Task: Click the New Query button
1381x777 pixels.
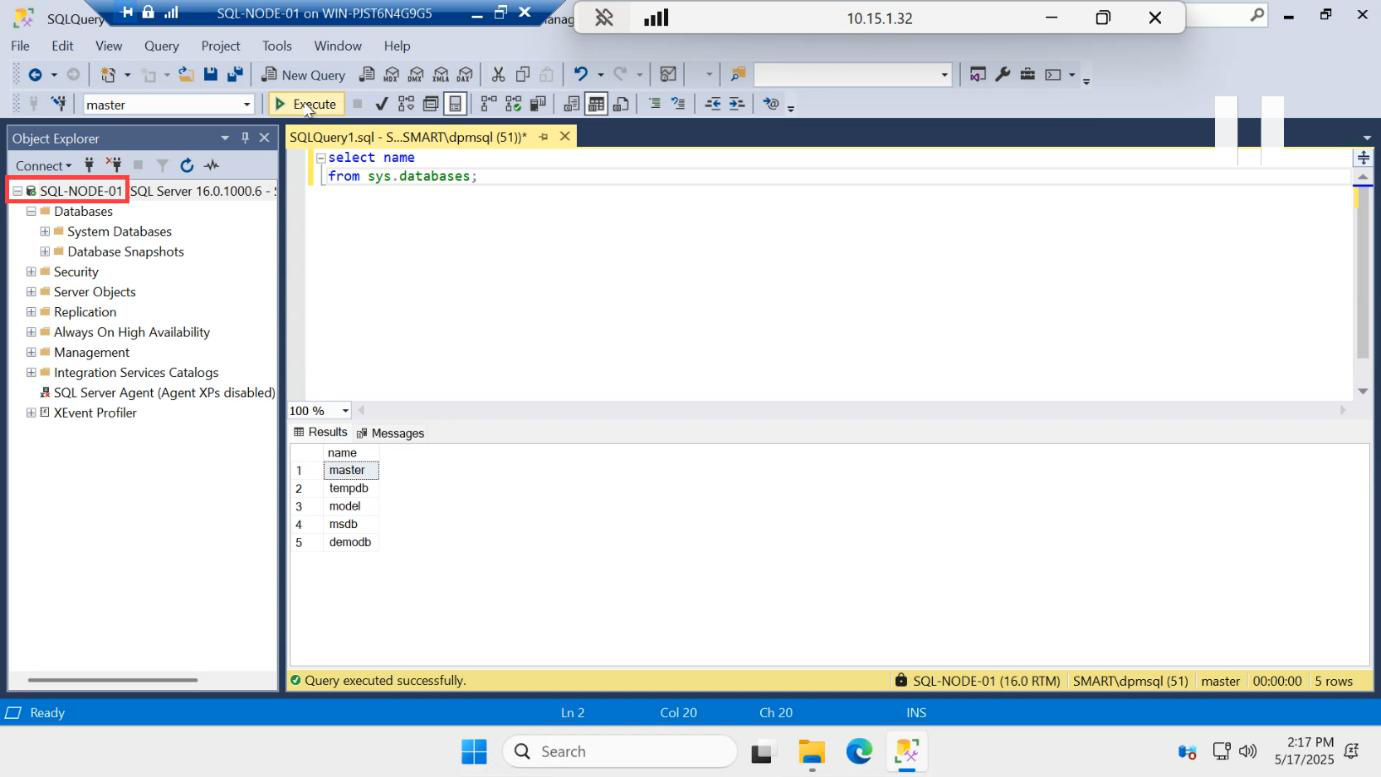Action: (303, 74)
